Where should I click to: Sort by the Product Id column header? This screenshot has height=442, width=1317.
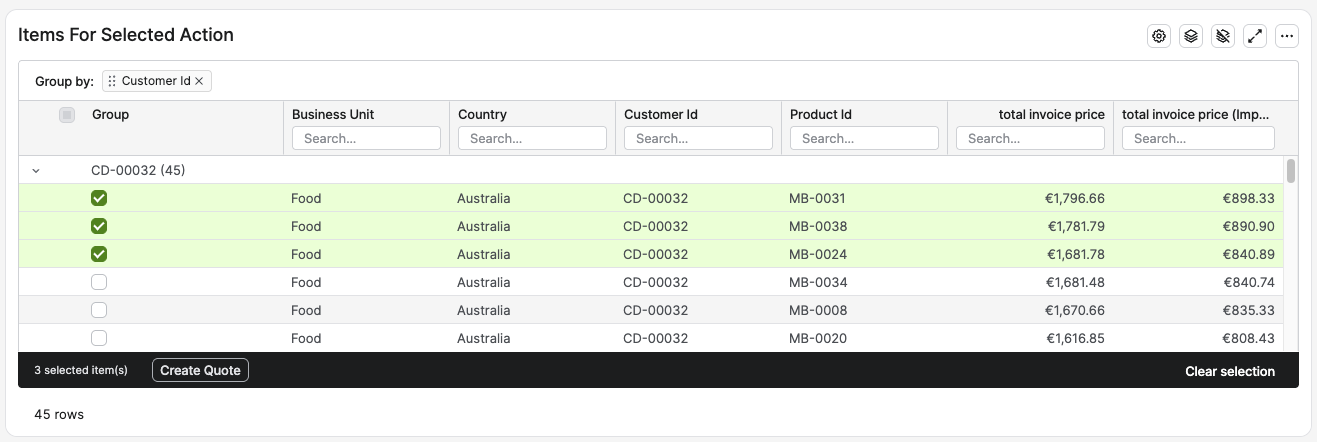coord(821,114)
